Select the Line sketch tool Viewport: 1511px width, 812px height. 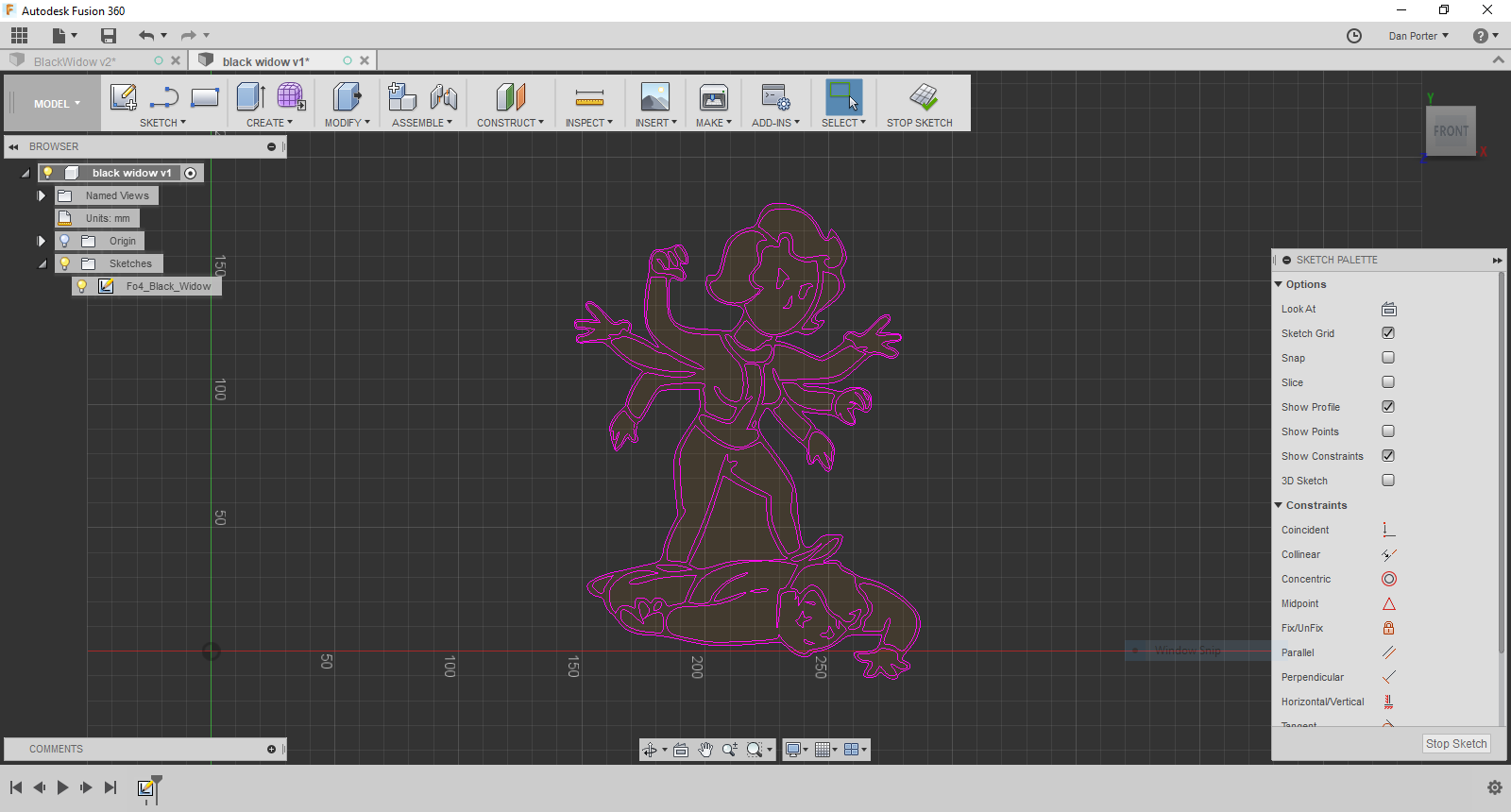(164, 97)
